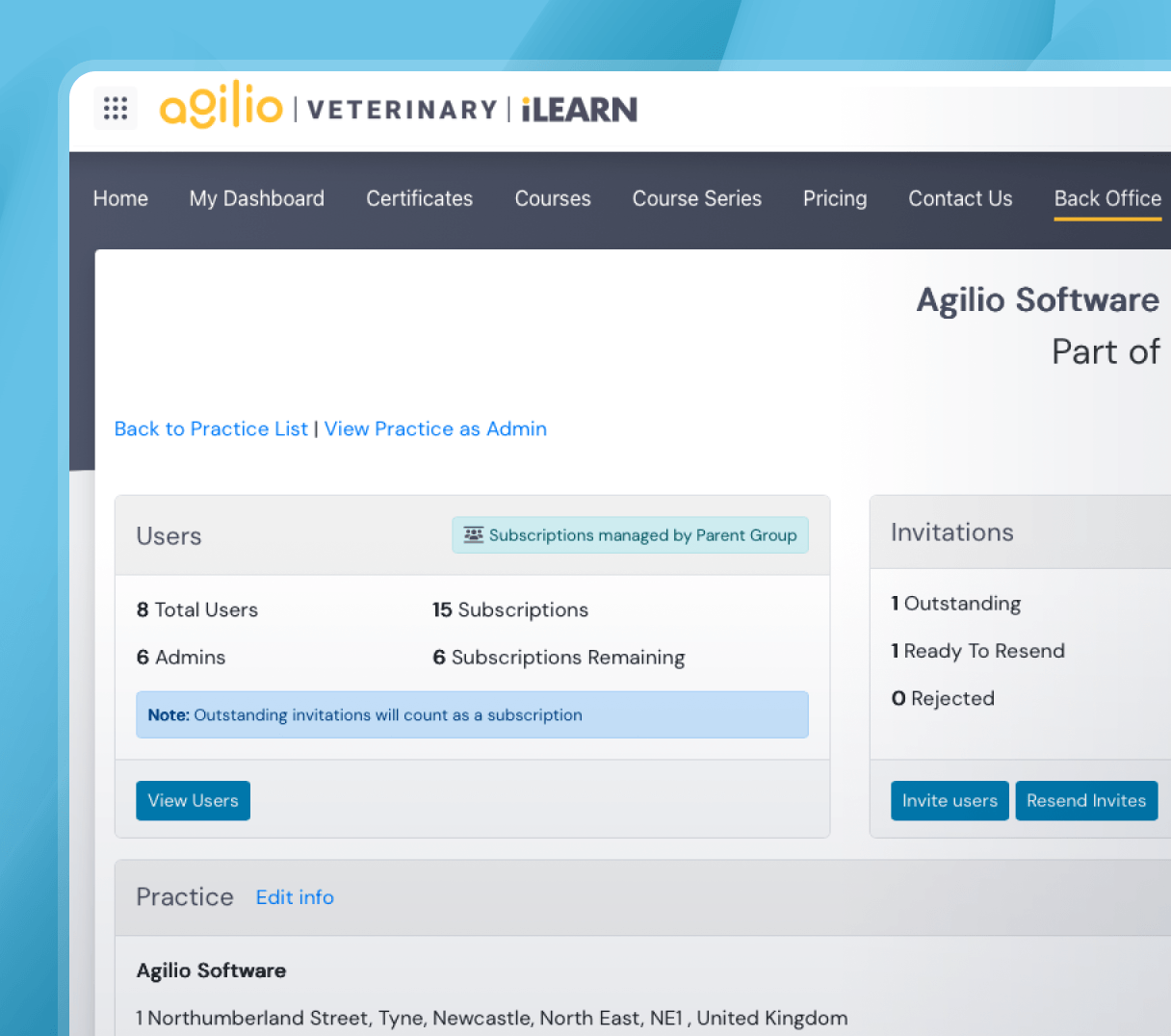Click the bold Agilio Software practice name
The image size is (1171, 1036).
point(211,971)
